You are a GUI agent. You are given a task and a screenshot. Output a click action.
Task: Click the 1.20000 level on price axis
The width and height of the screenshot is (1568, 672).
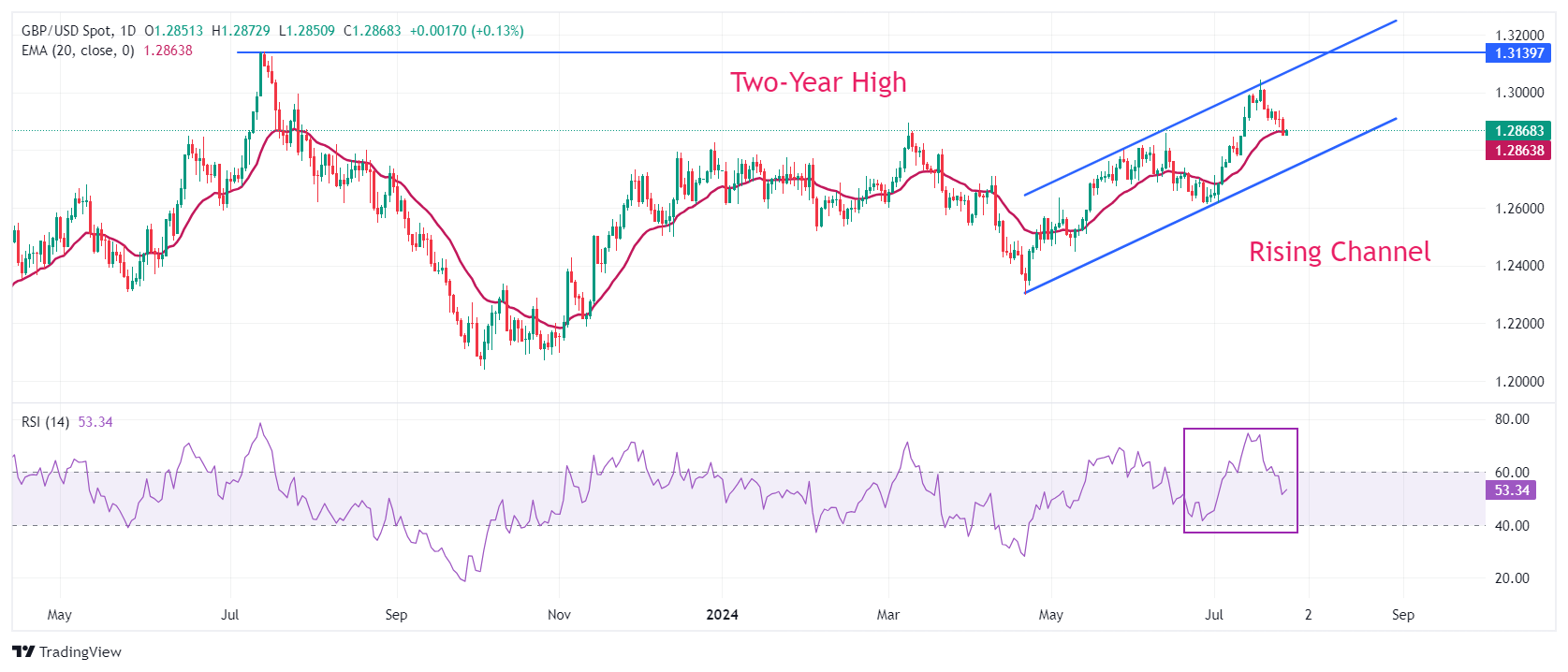[1518, 382]
